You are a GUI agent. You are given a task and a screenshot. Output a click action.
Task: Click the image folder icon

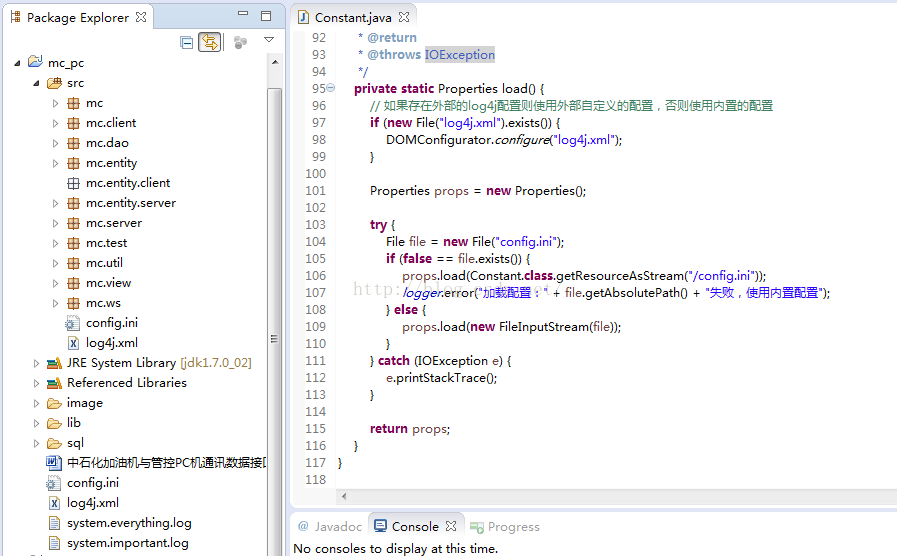pos(54,404)
